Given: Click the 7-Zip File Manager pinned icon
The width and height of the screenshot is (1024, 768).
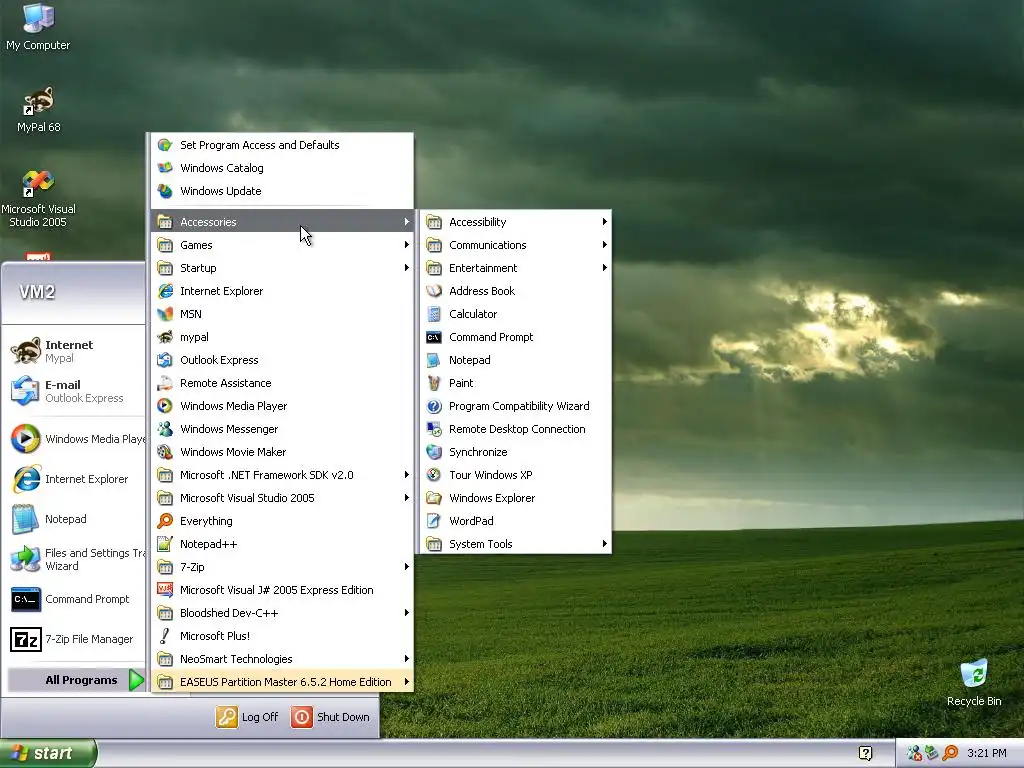Looking at the screenshot, I should tap(25, 639).
